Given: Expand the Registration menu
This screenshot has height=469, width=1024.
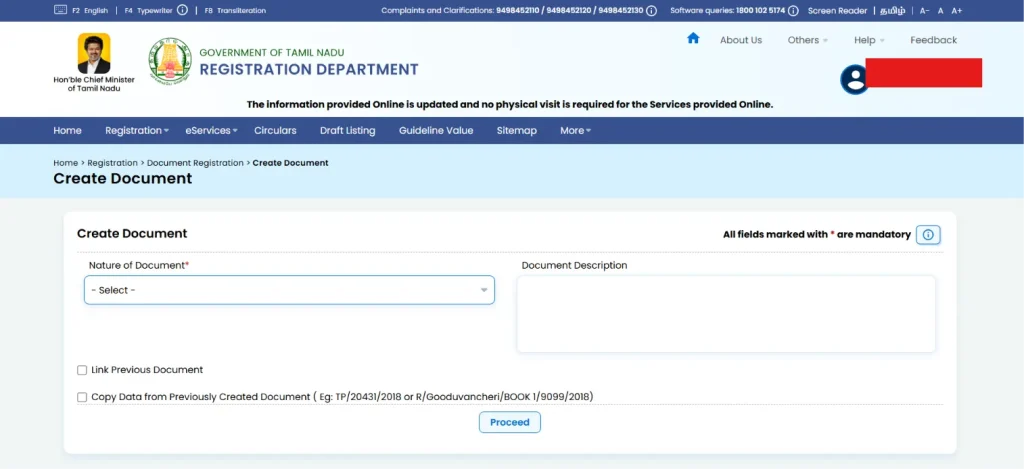Looking at the screenshot, I should tap(136, 131).
